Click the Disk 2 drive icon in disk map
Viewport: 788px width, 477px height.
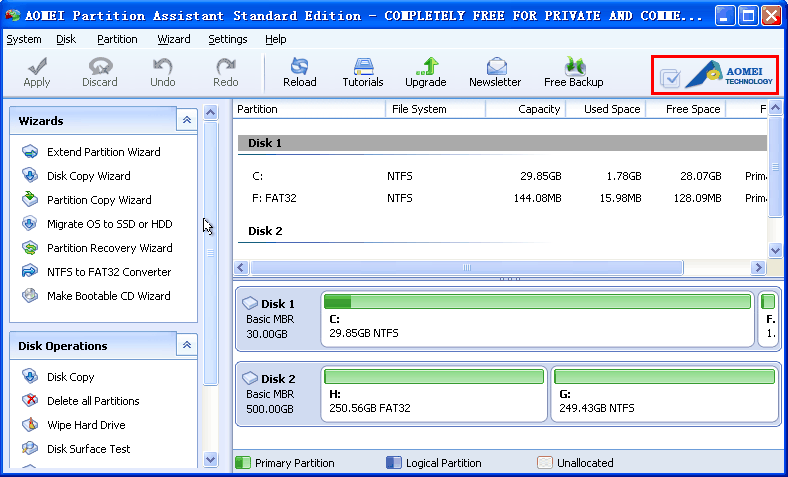(250, 378)
